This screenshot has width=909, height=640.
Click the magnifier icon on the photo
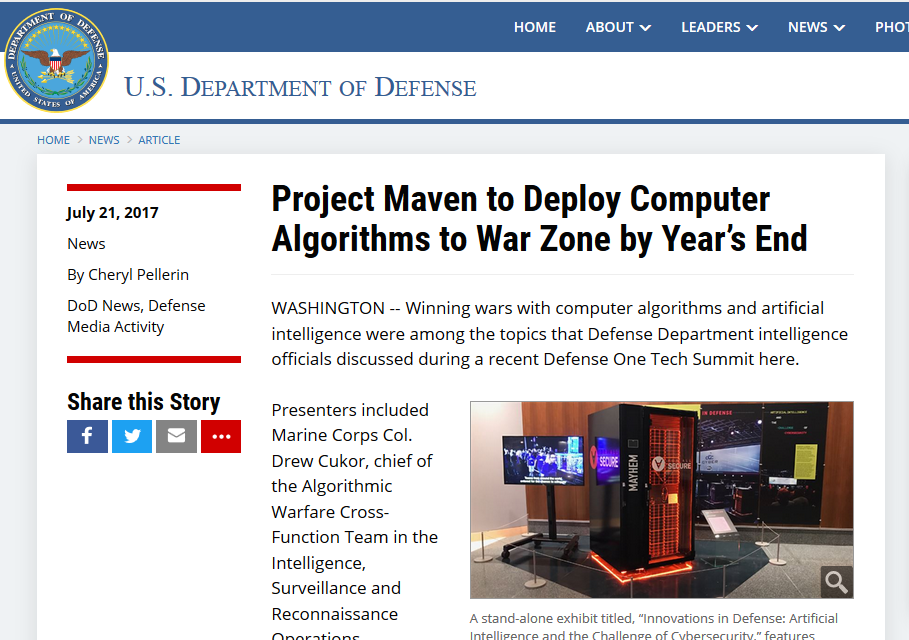(836, 581)
